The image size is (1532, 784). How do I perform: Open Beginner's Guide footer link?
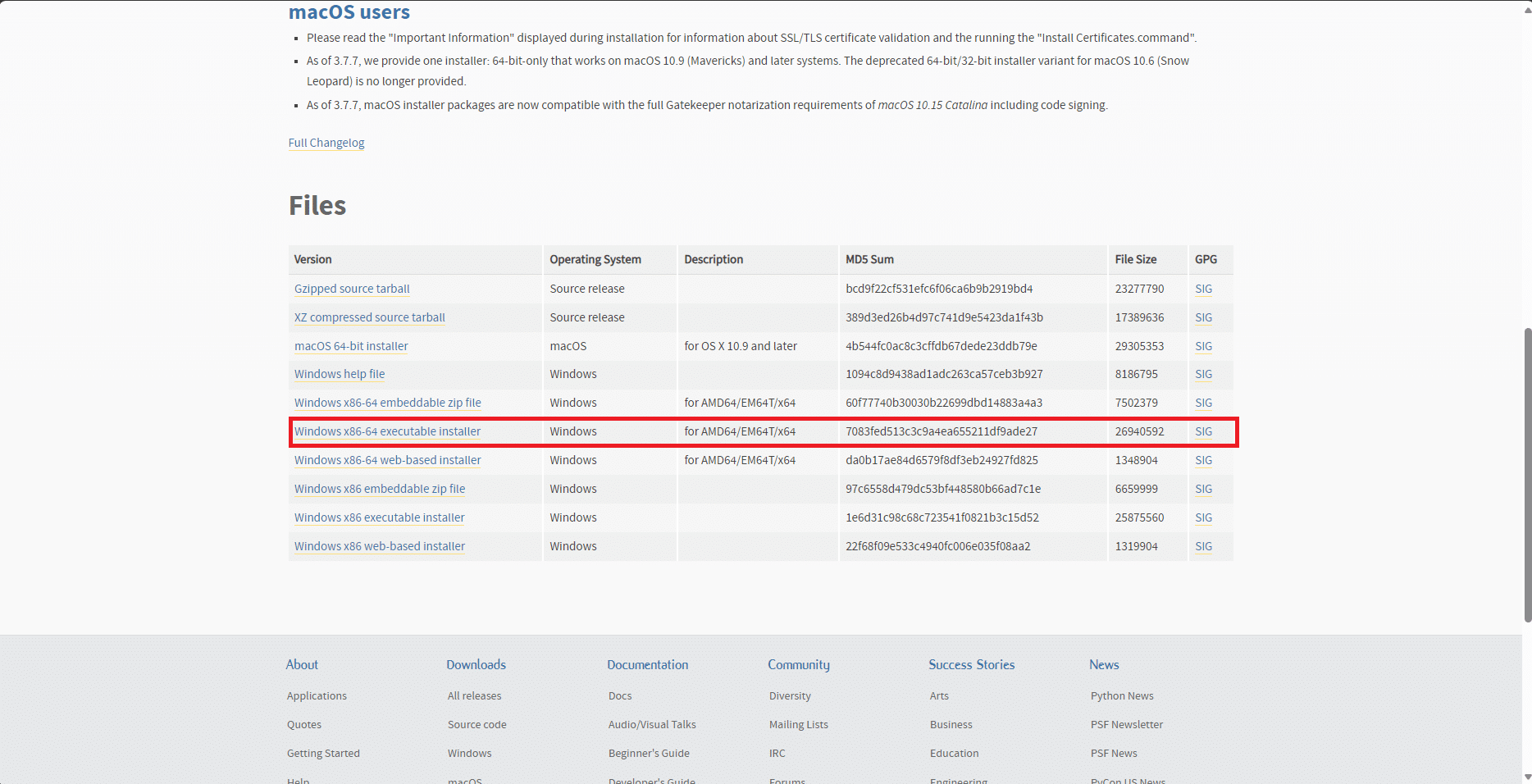[649, 753]
